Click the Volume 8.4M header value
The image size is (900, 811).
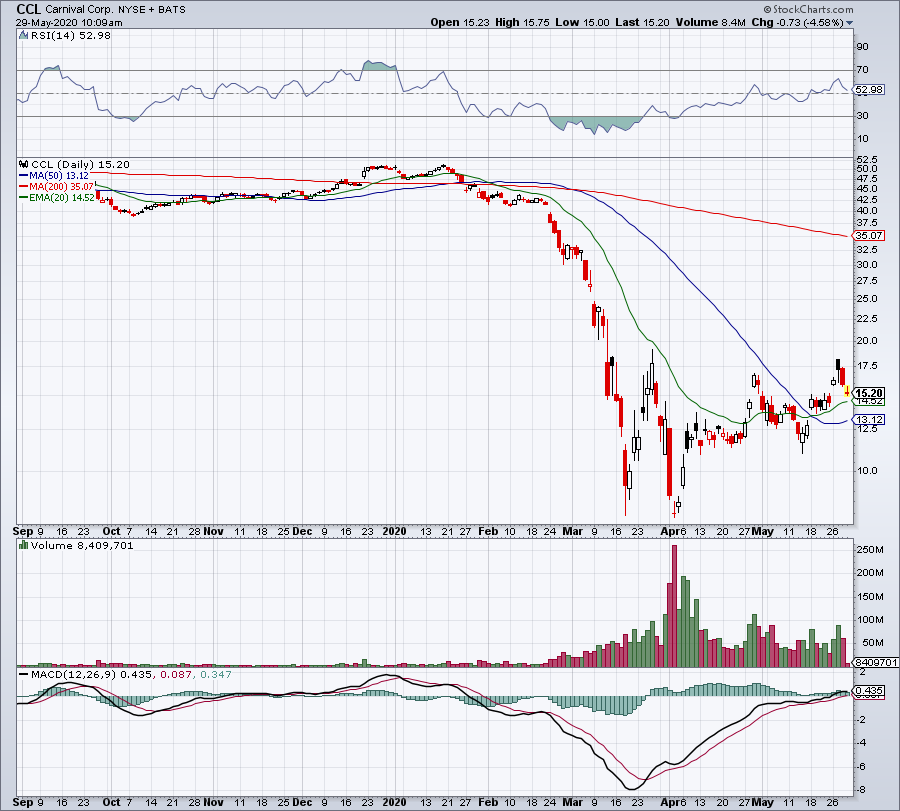point(710,22)
